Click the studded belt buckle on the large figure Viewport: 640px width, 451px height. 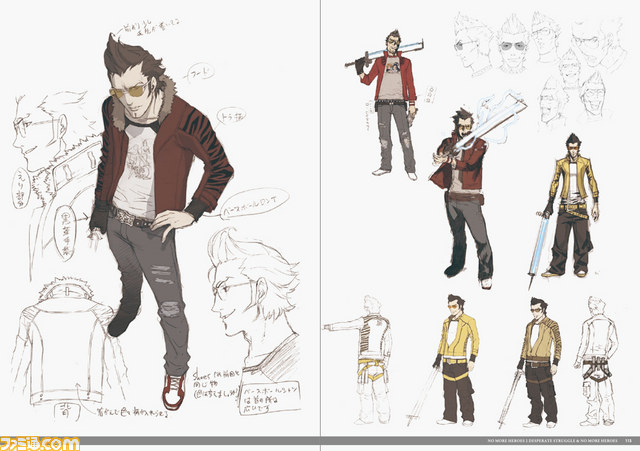pyautogui.click(x=124, y=216)
